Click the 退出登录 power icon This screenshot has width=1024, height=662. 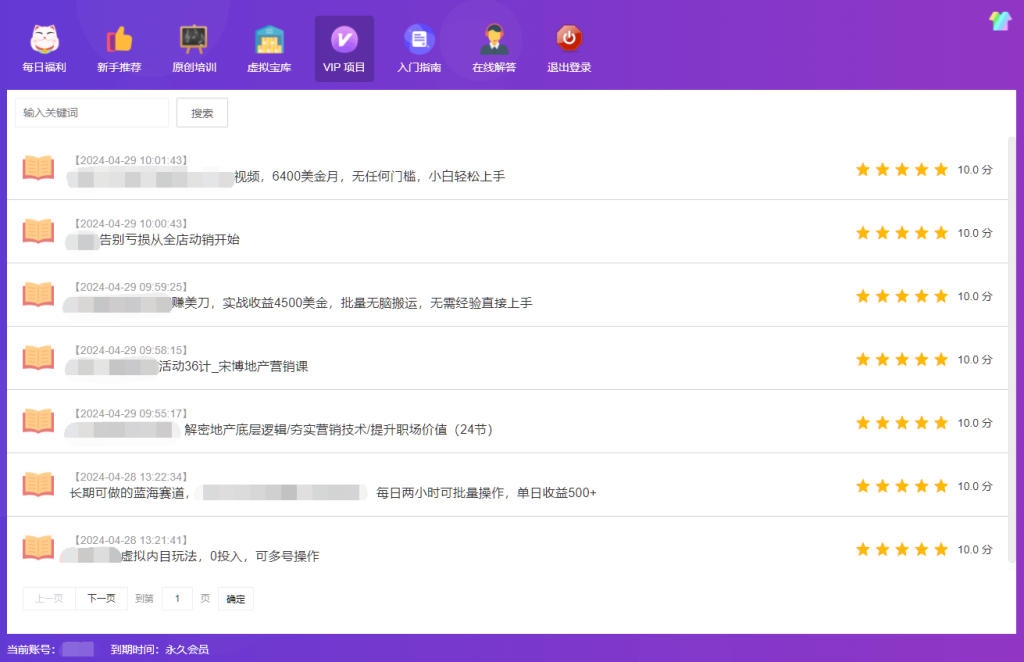[569, 39]
